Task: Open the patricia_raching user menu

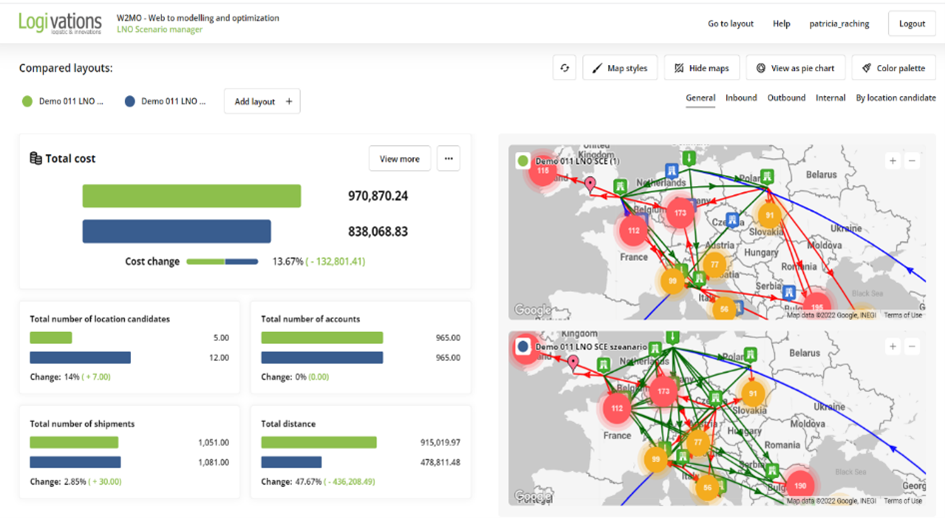Action: click(839, 24)
